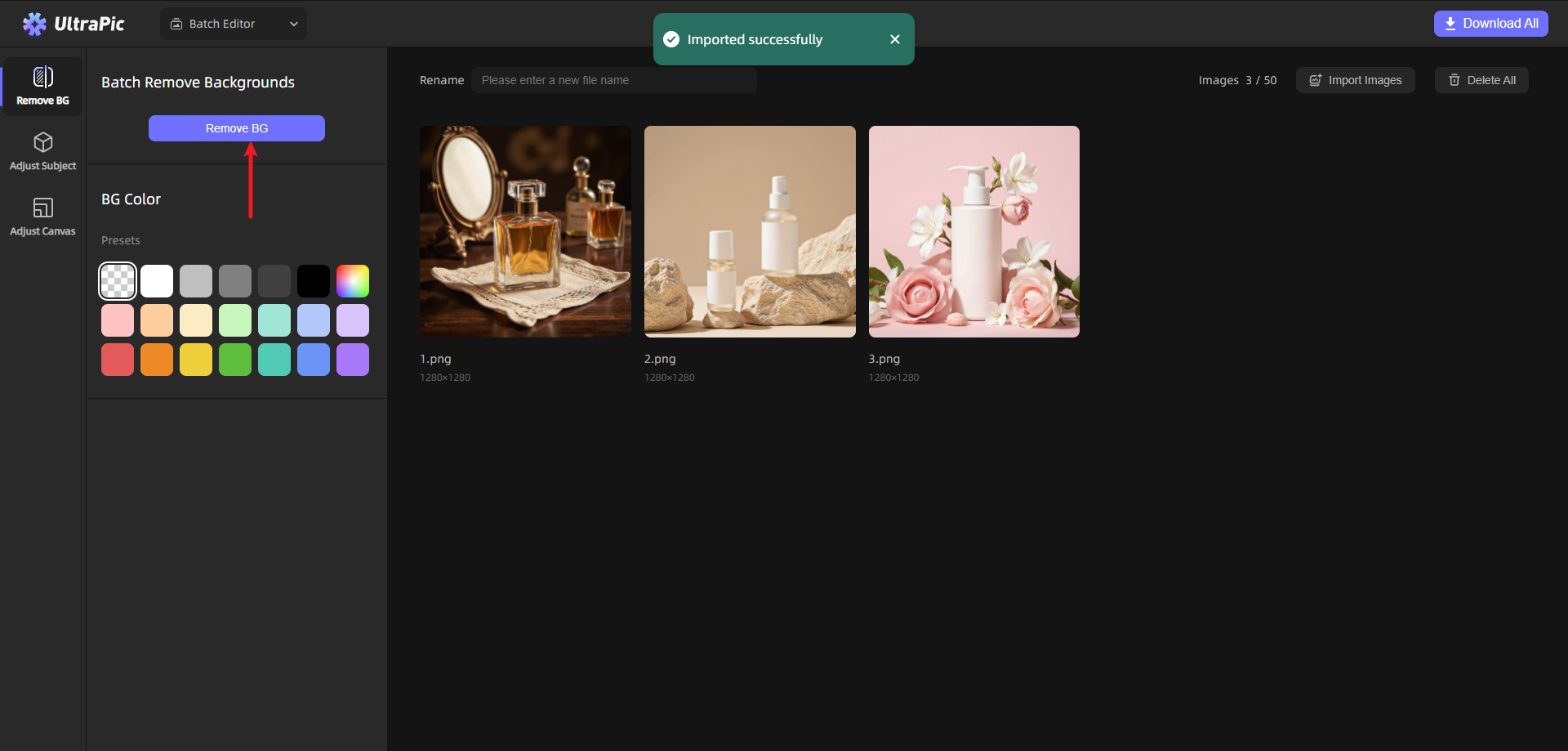Click the 1.png file name

point(435,359)
